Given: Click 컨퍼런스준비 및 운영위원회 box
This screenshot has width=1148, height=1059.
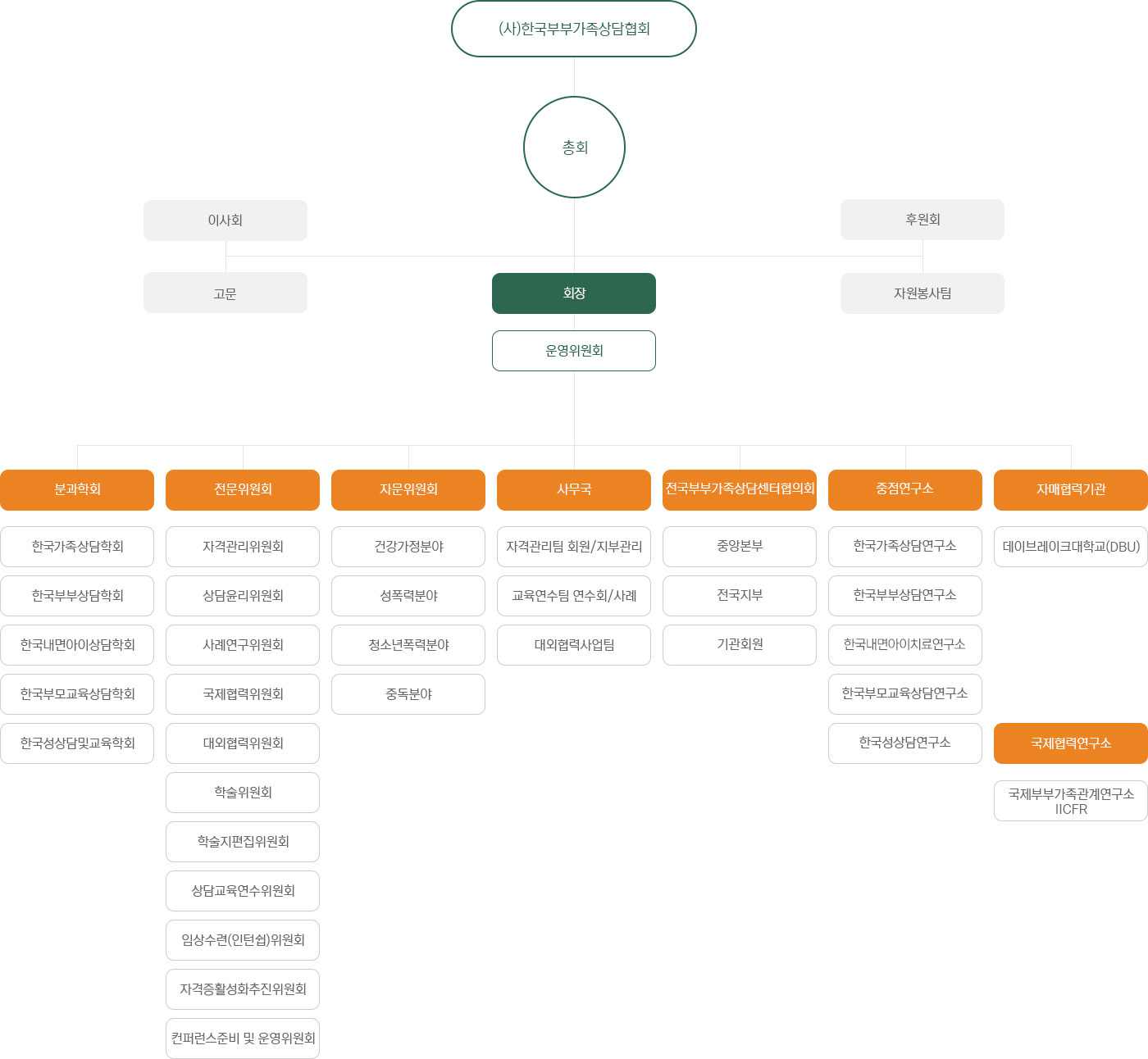Looking at the screenshot, I should pos(243,1039).
